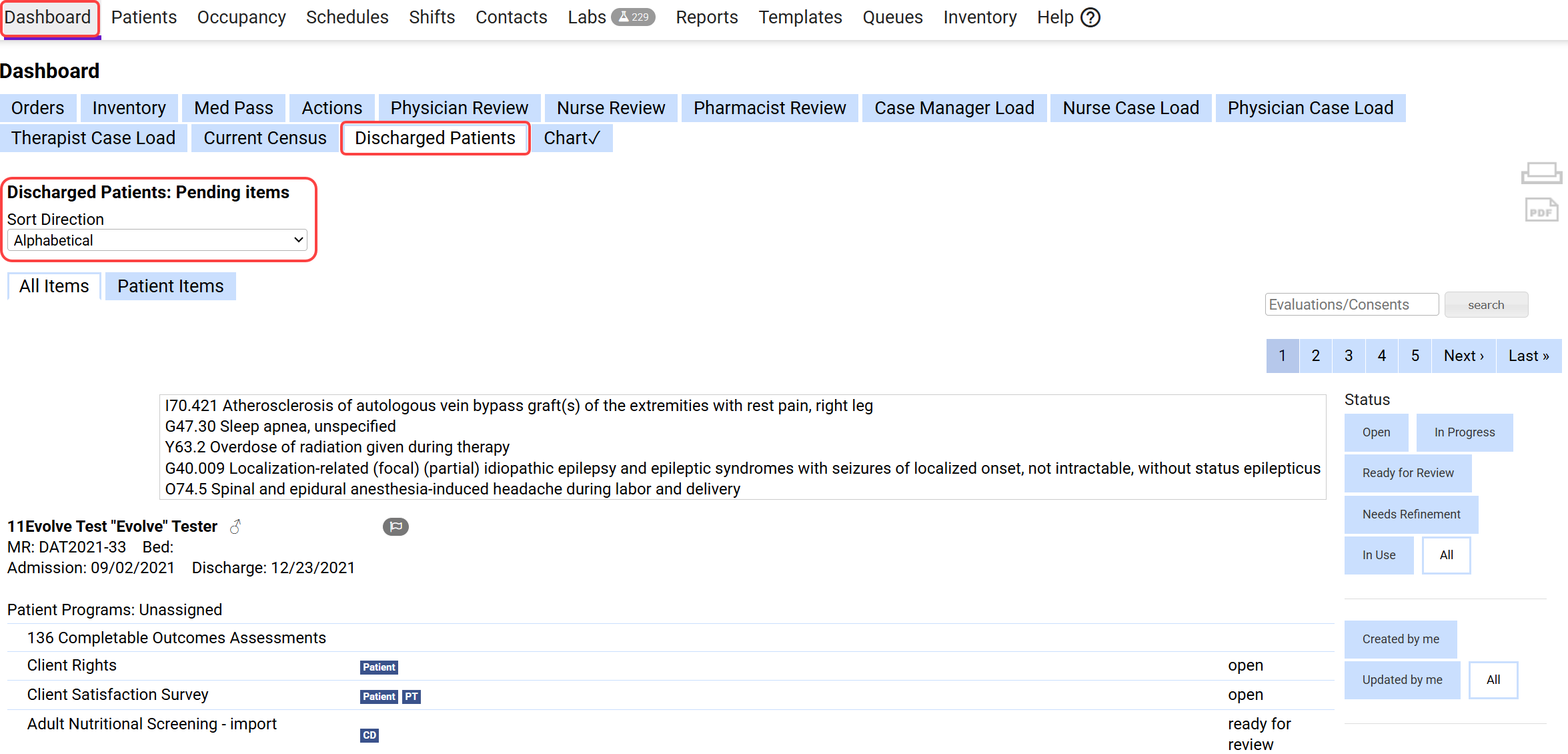
Task: Focus the Evaluations/Consents search field
Action: (x=1351, y=305)
